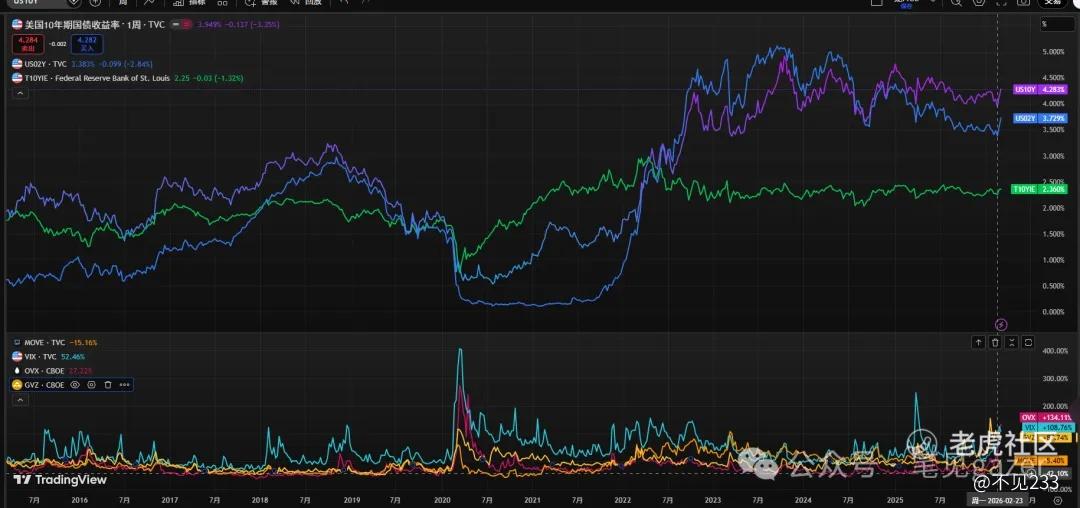The image size is (1080, 508).
Task: Open the 指标 indicators menu in toolbar
Action: 189,3
